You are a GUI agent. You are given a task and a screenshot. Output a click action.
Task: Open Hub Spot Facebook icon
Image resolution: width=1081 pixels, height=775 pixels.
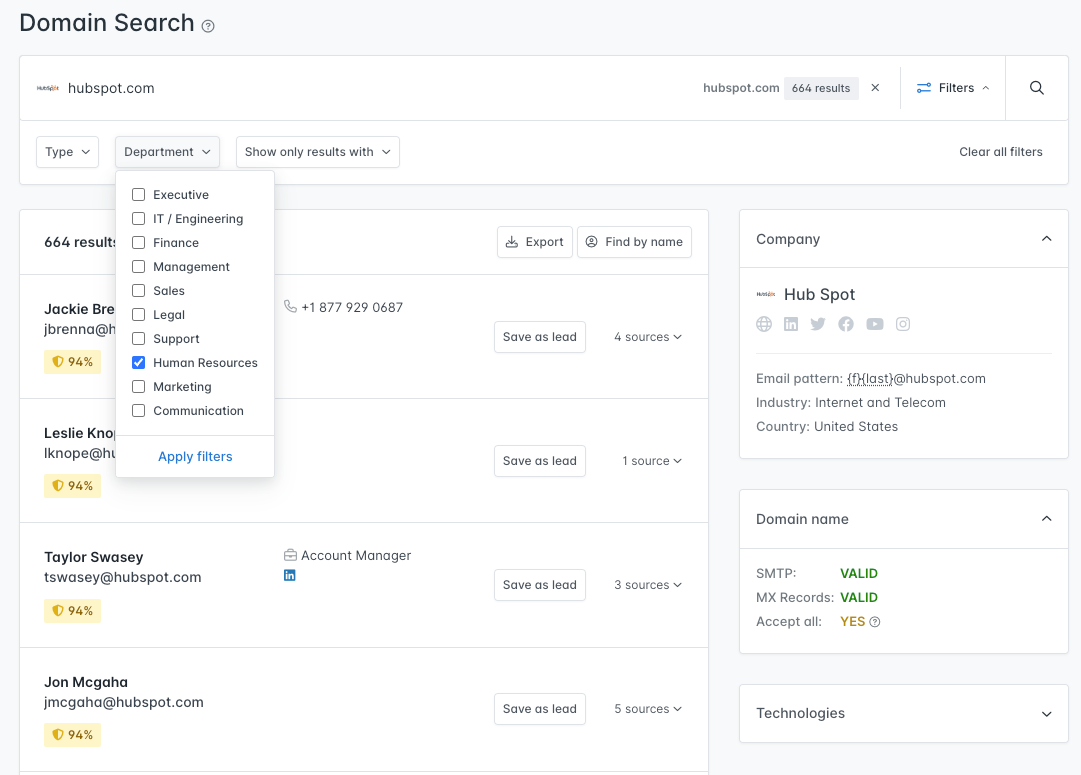pyautogui.click(x=846, y=324)
